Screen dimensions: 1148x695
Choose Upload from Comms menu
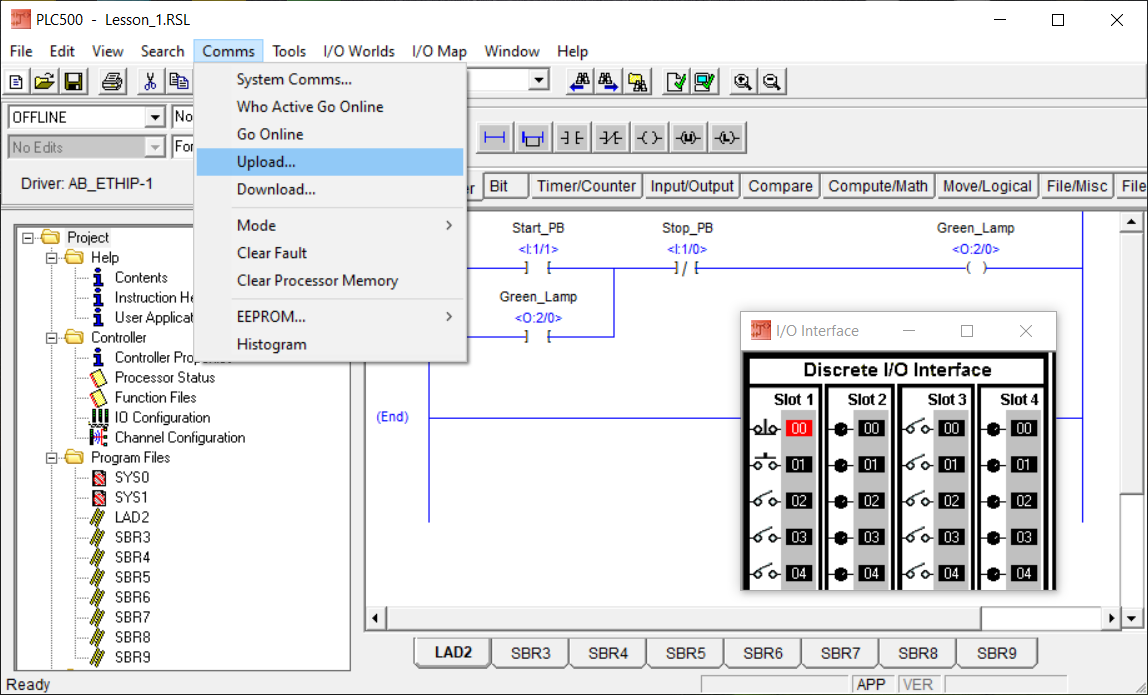click(330, 162)
